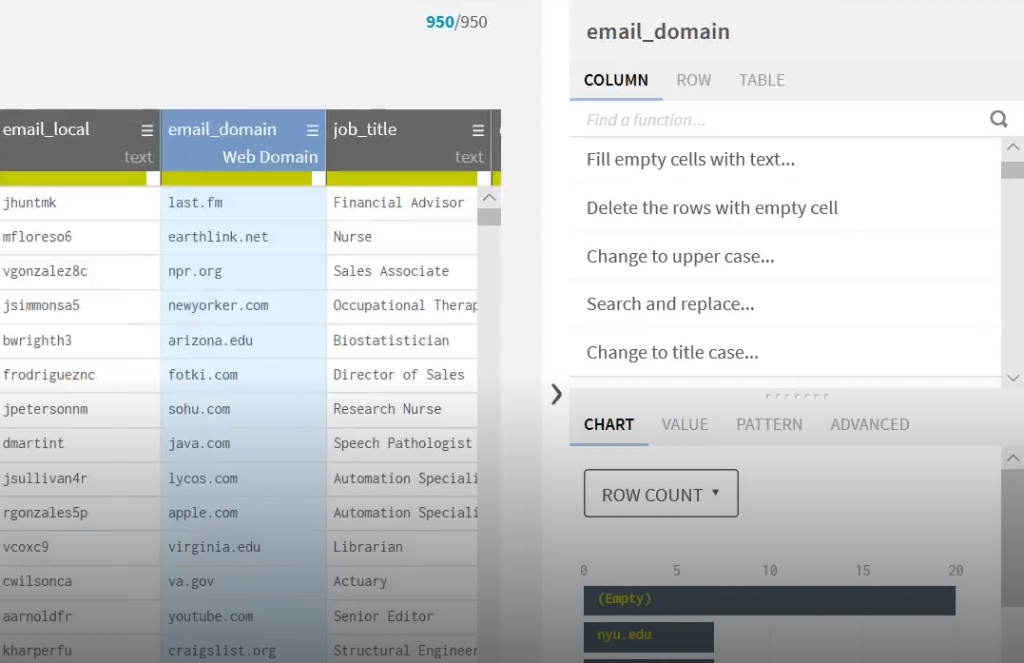Viewport: 1024px width, 663px height.
Task: Open the CHART tab
Action: [609, 425]
